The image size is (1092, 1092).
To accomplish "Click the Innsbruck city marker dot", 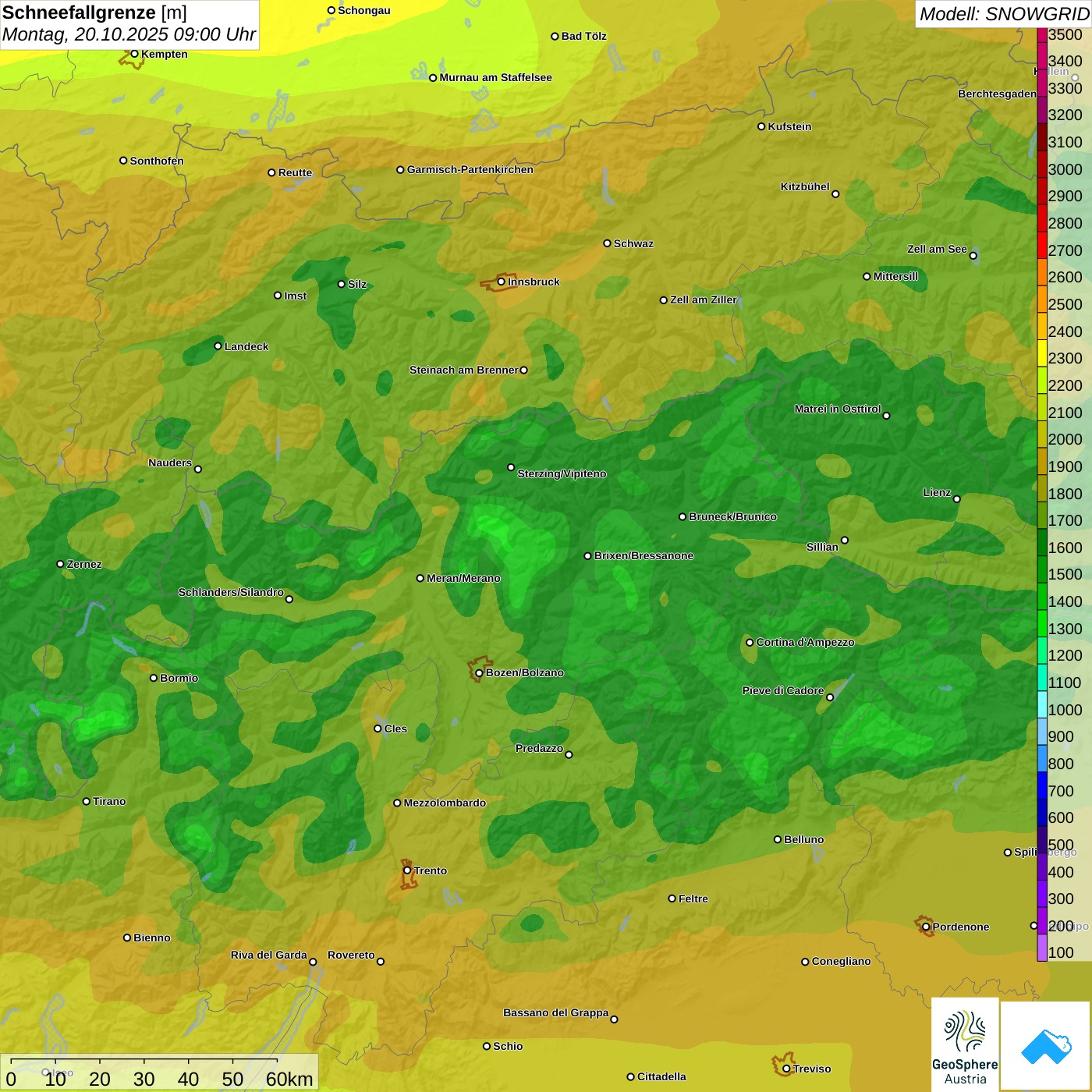I will pos(502,282).
